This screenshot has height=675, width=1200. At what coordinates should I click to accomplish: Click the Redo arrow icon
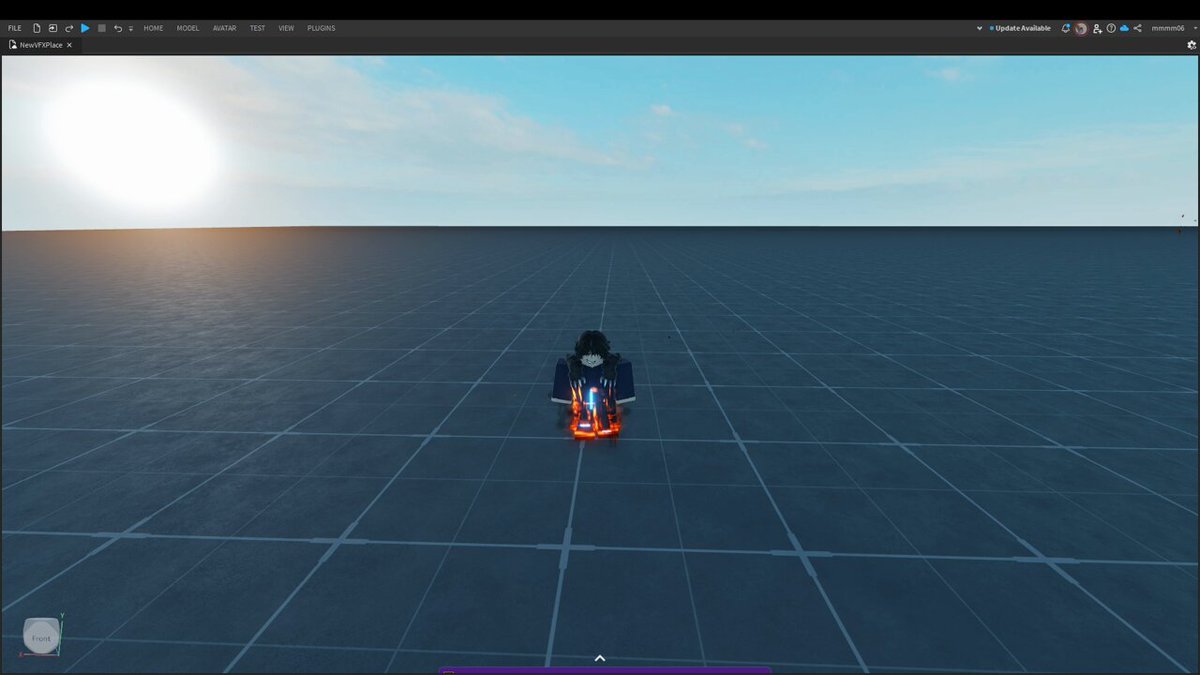point(69,29)
